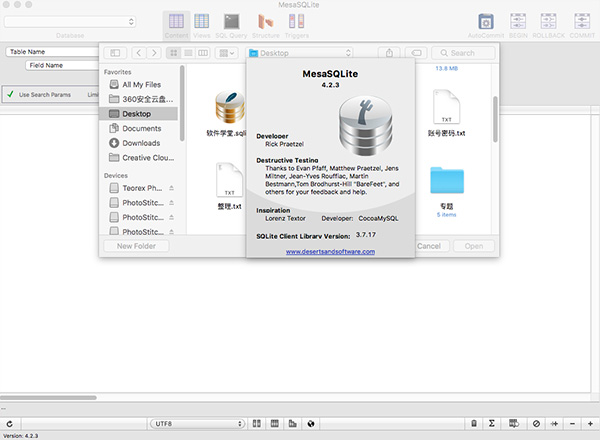Select the 整理.txt file

(x=230, y=187)
